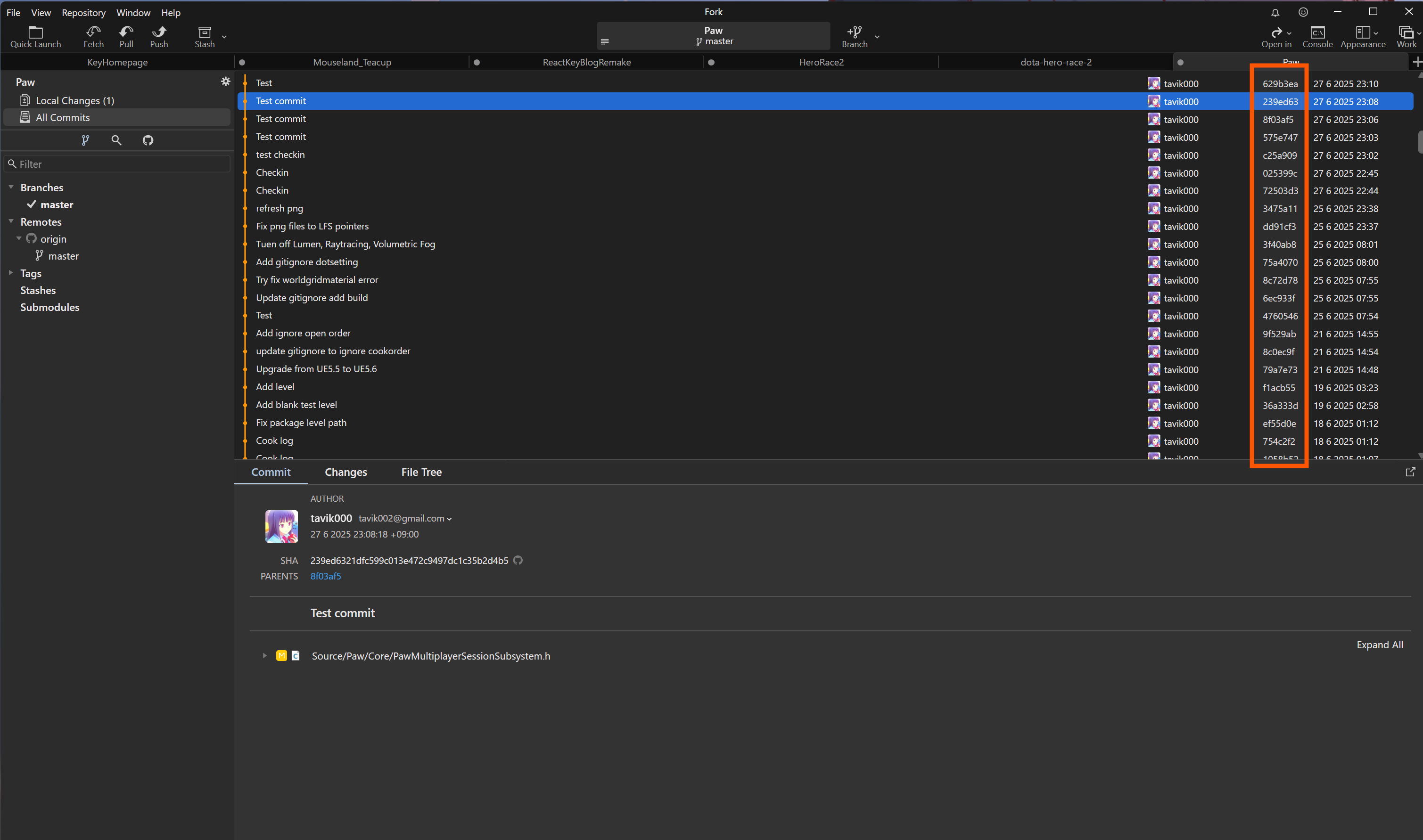The width and height of the screenshot is (1423, 840).
Task: Open the Appearance layout menu
Action: [1362, 37]
